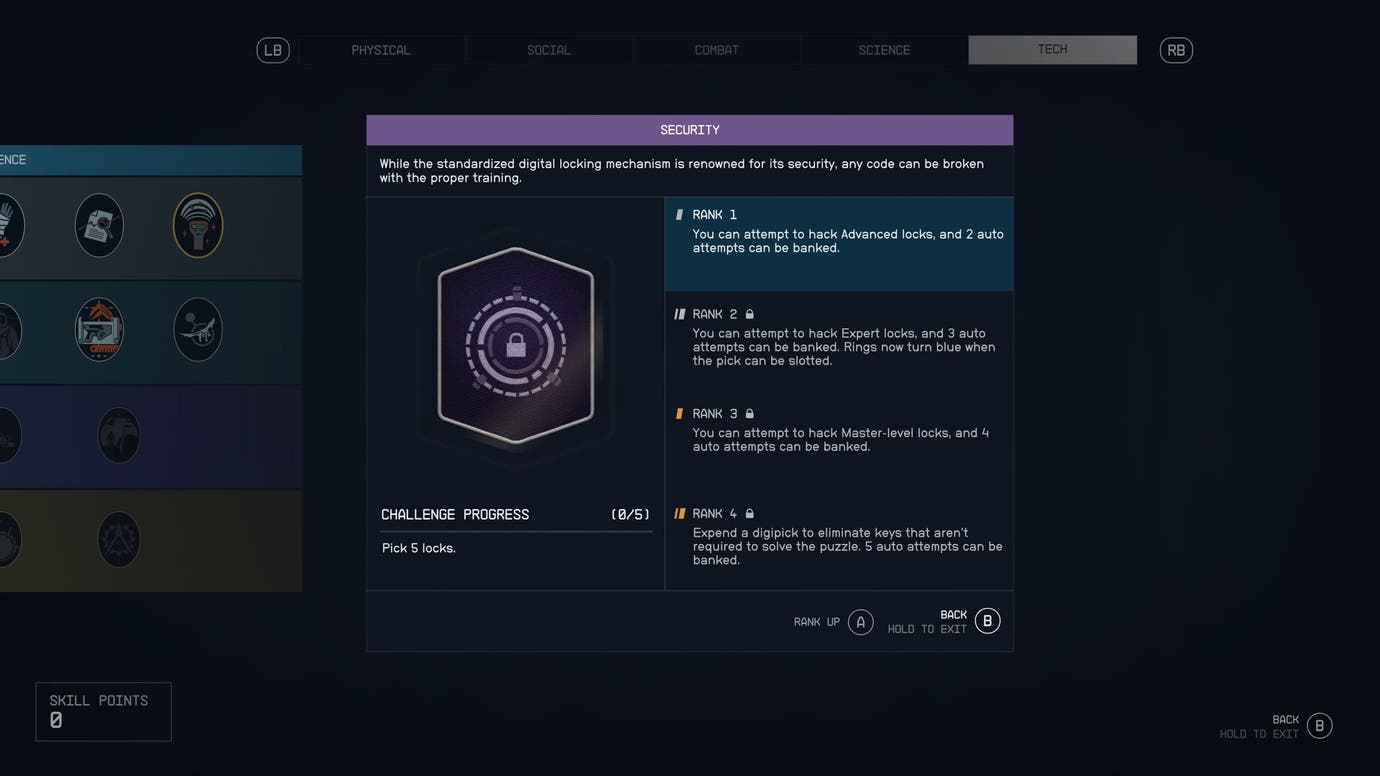Click the padlock icon beside Rank 3

pos(749,414)
